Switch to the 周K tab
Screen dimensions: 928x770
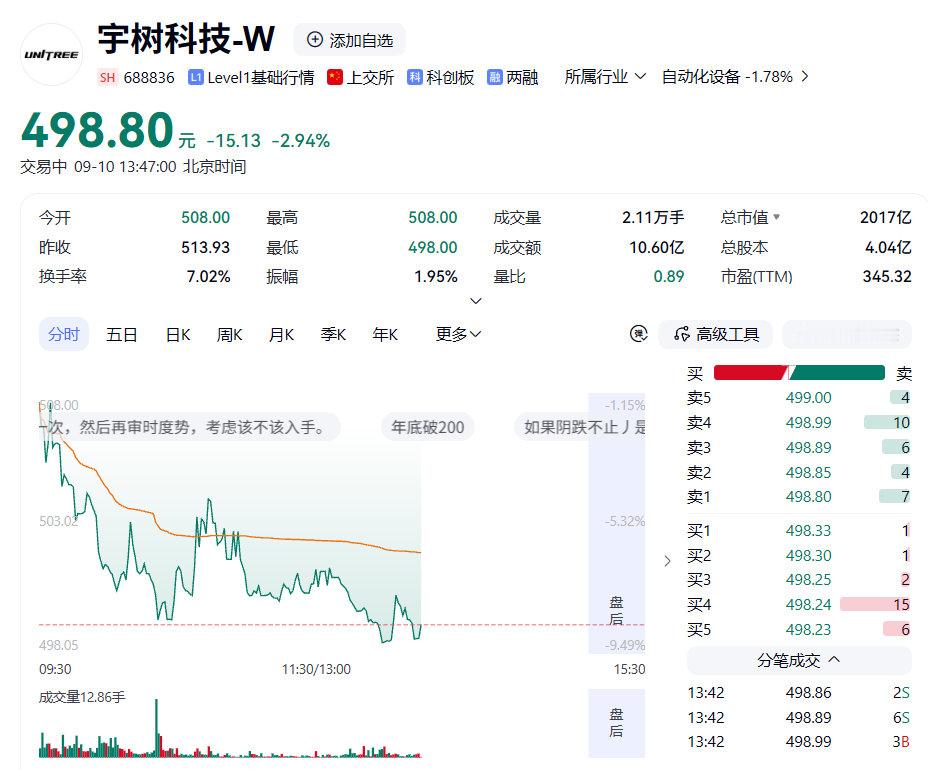coord(230,334)
